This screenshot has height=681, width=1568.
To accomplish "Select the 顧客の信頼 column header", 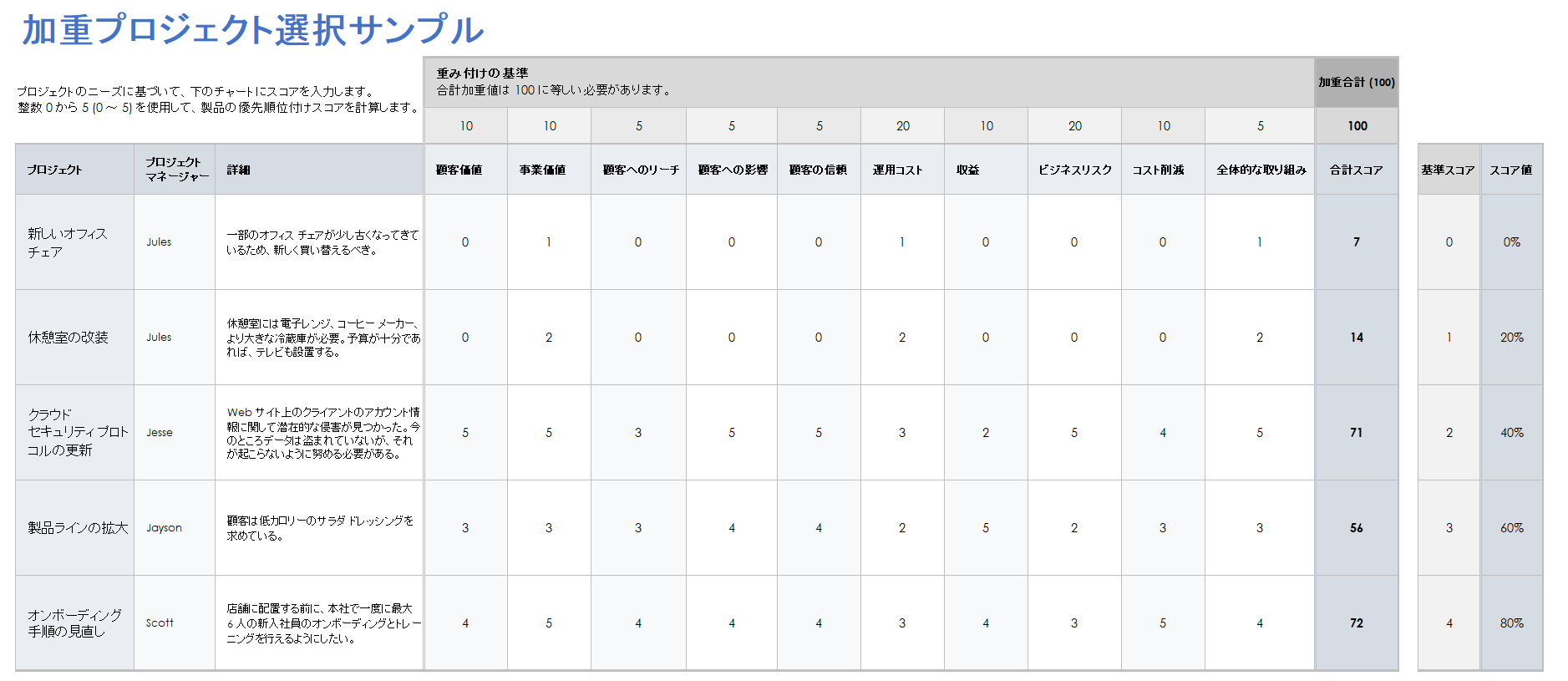I will point(819,170).
